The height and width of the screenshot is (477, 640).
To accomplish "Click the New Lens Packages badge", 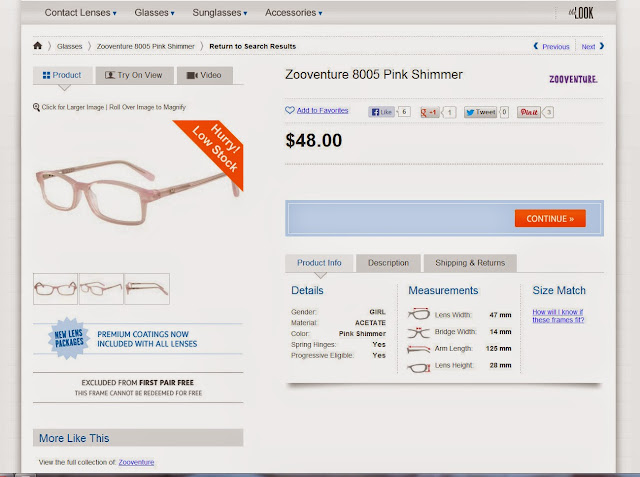I will click(x=69, y=338).
